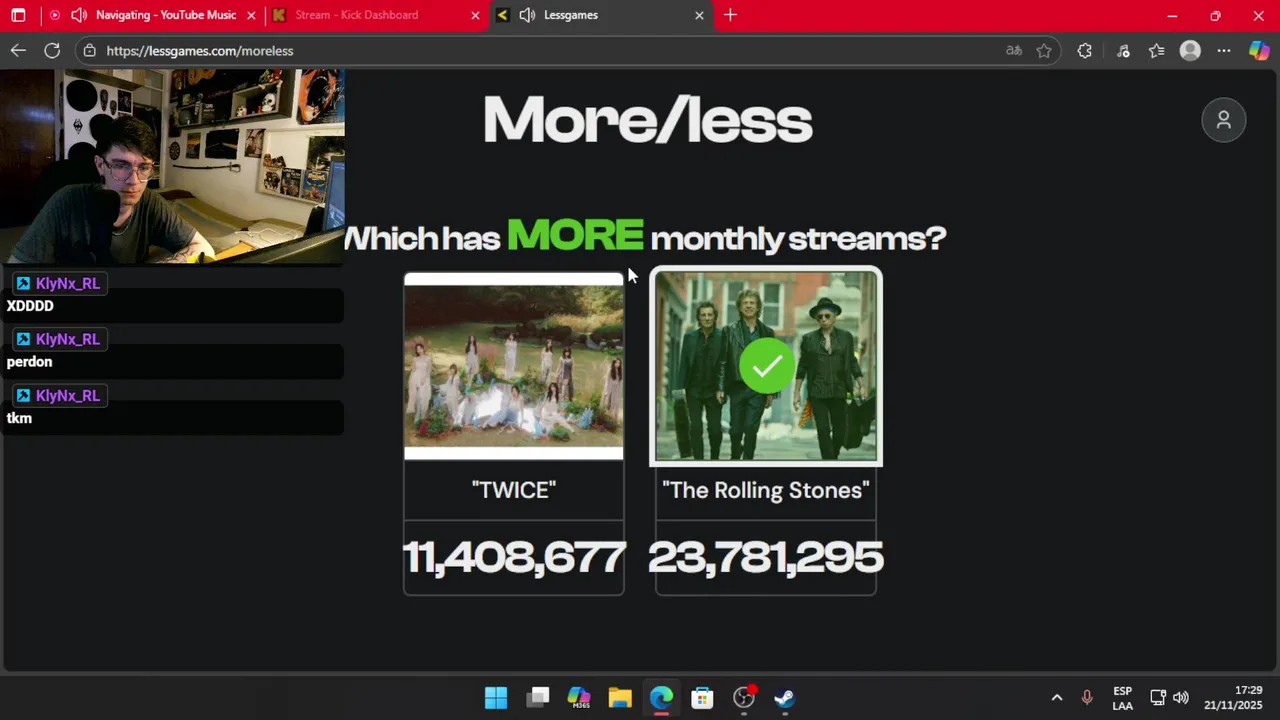Open the Copilot sidebar icon

[1259, 50]
